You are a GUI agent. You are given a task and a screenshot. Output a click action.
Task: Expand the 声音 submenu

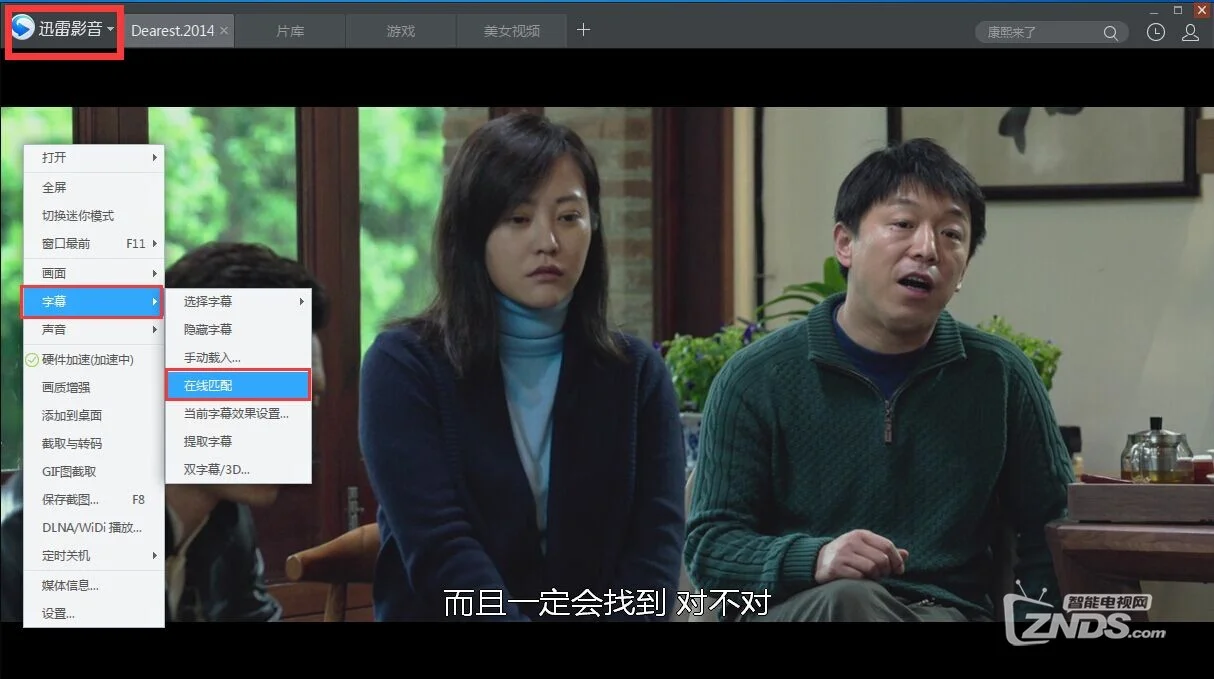coord(94,329)
